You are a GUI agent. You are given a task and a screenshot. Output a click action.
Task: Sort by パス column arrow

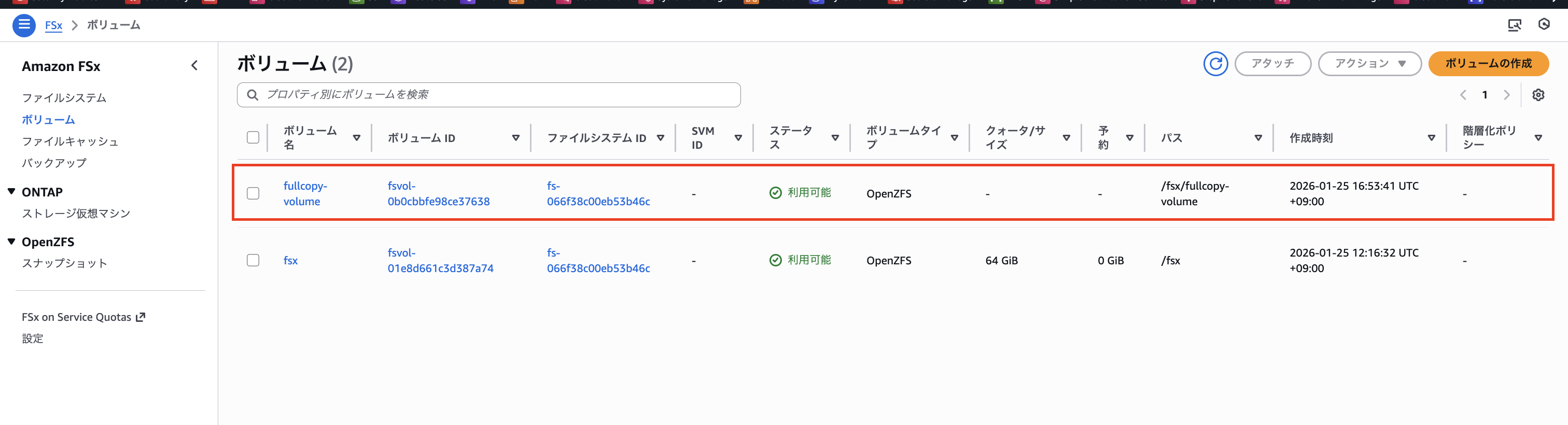point(1258,138)
